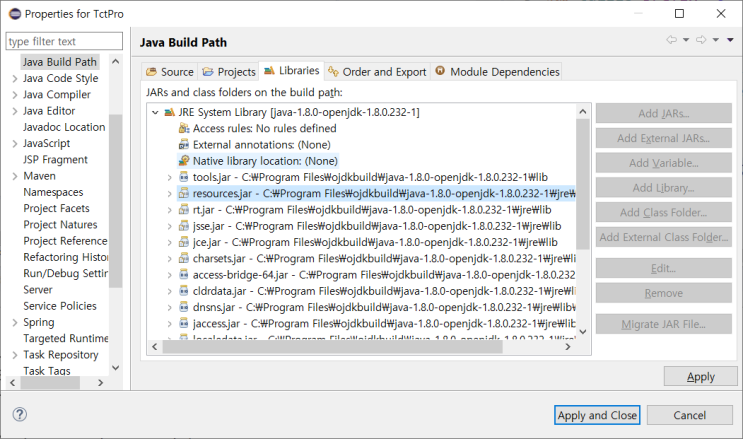Click the Cancel button

pos(689,415)
